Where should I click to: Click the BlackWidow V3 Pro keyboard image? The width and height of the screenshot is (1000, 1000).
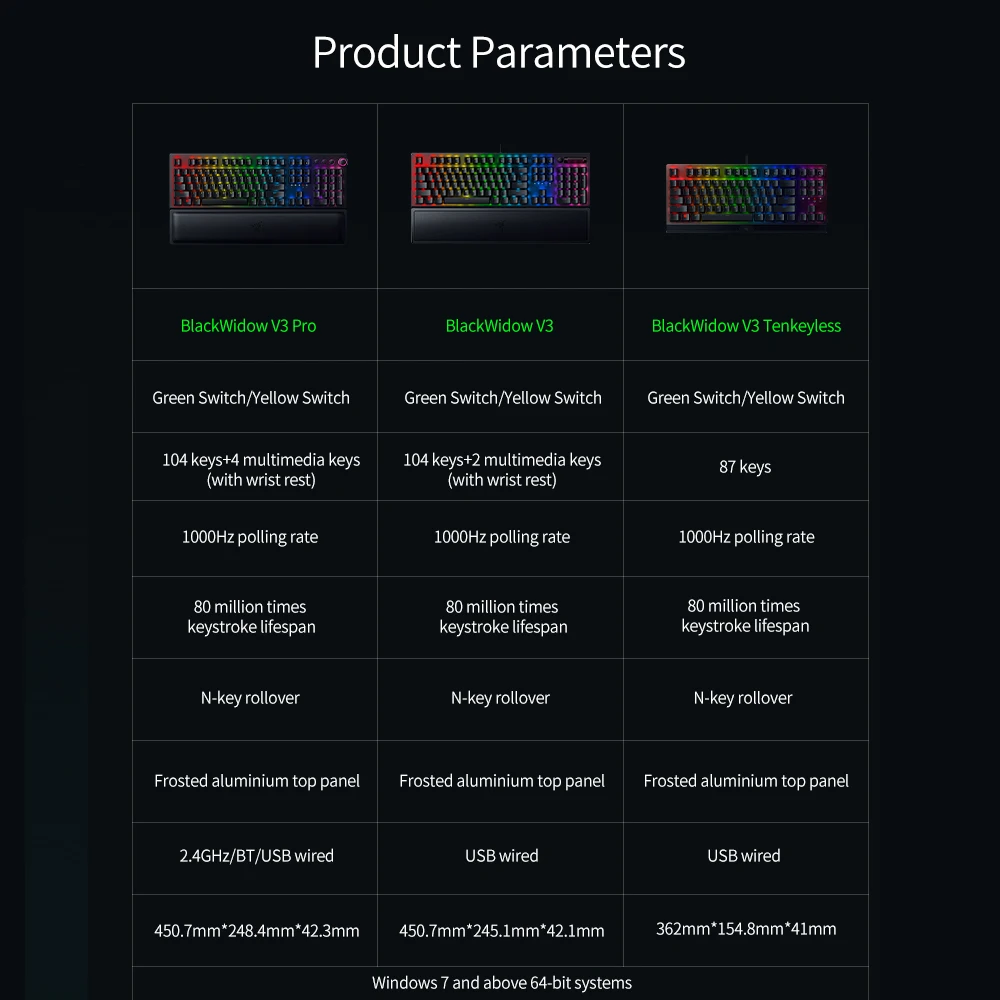[258, 198]
